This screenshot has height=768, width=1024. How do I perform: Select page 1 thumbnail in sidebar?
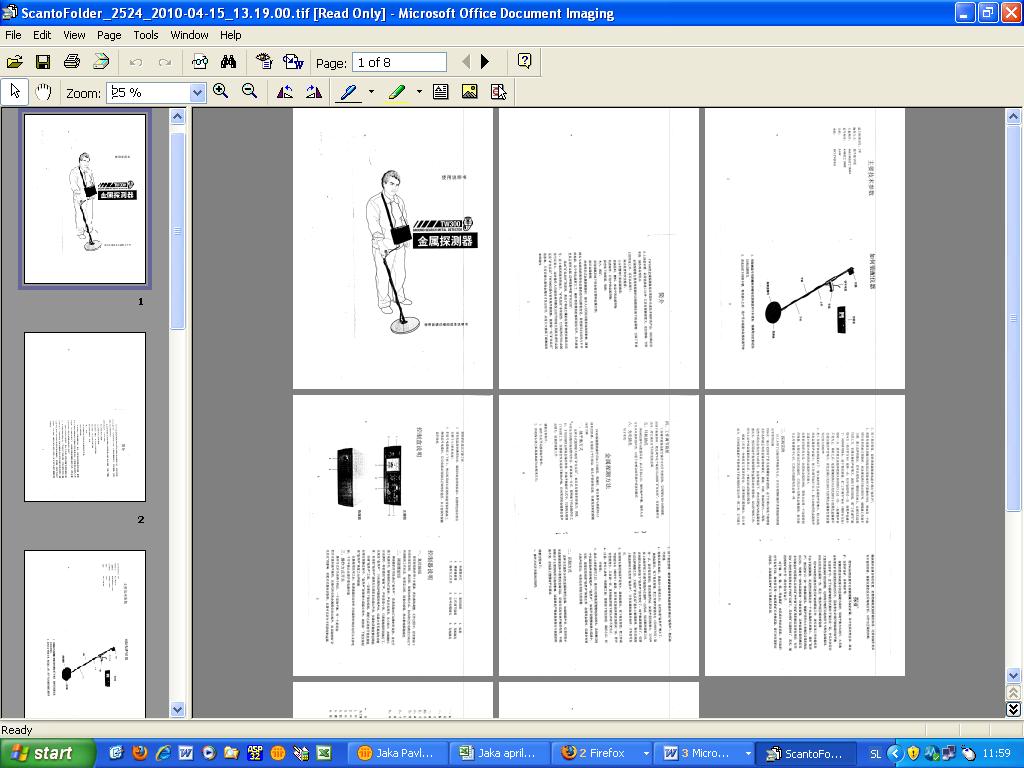(85, 199)
